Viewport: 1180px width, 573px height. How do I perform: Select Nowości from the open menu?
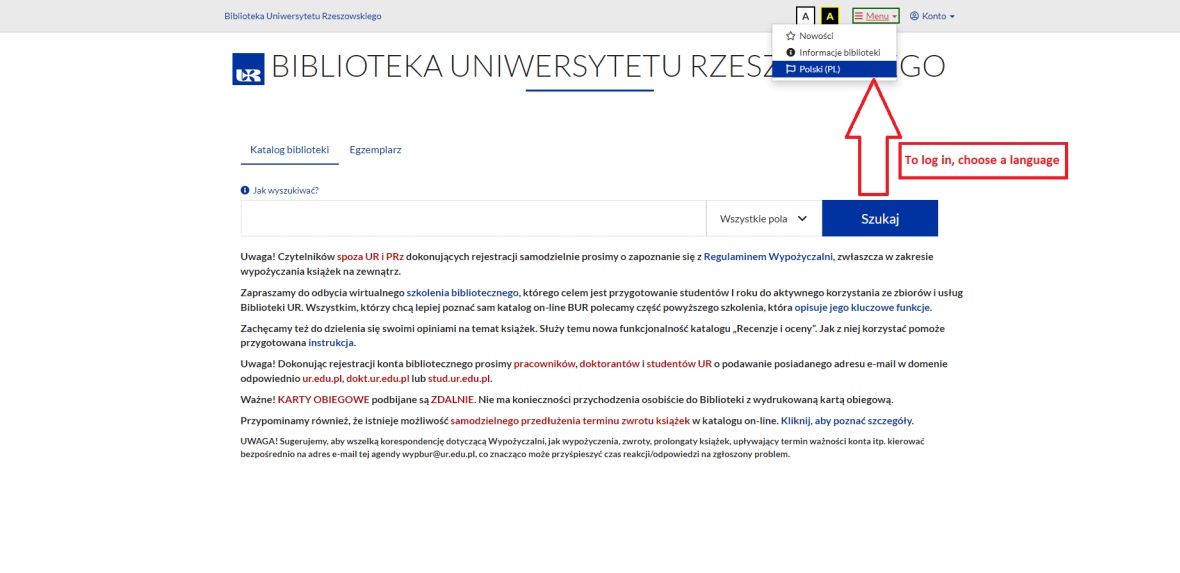(x=834, y=35)
